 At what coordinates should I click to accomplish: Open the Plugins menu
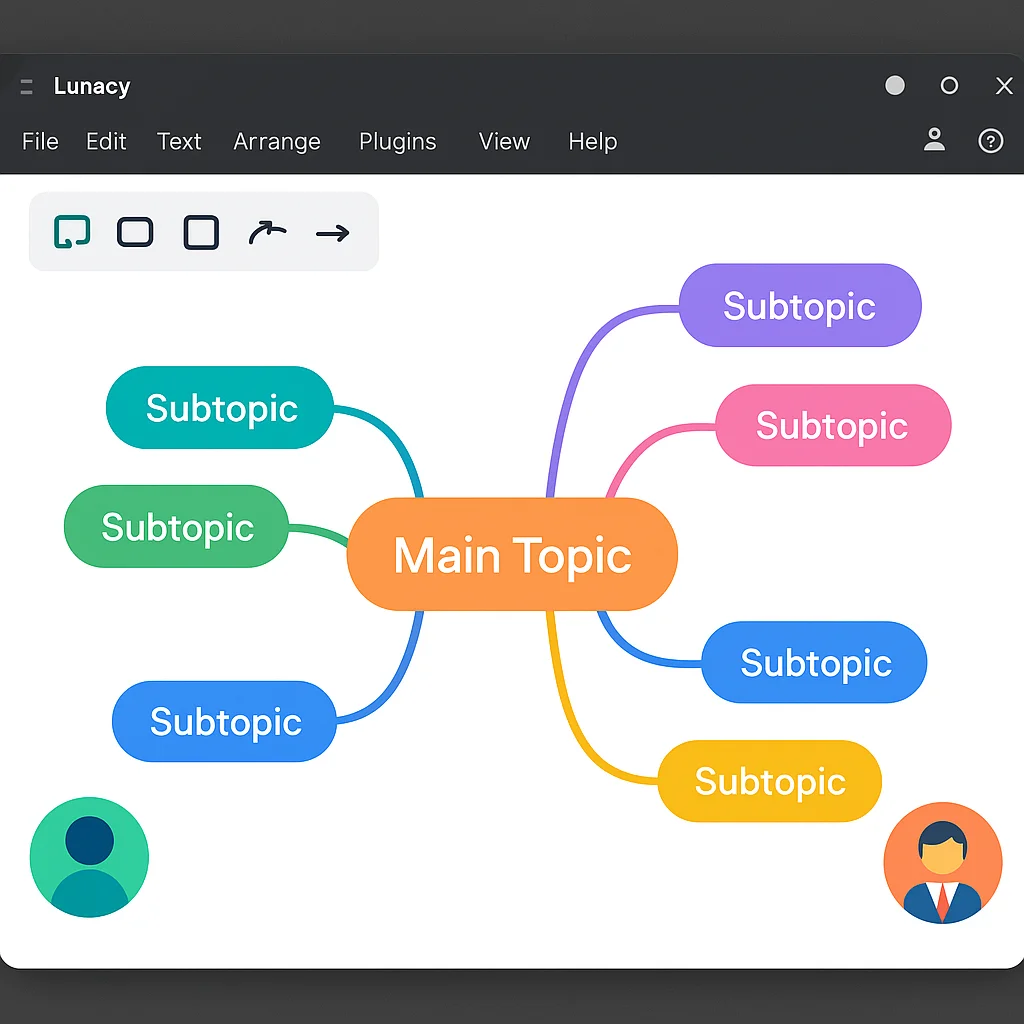(x=397, y=142)
